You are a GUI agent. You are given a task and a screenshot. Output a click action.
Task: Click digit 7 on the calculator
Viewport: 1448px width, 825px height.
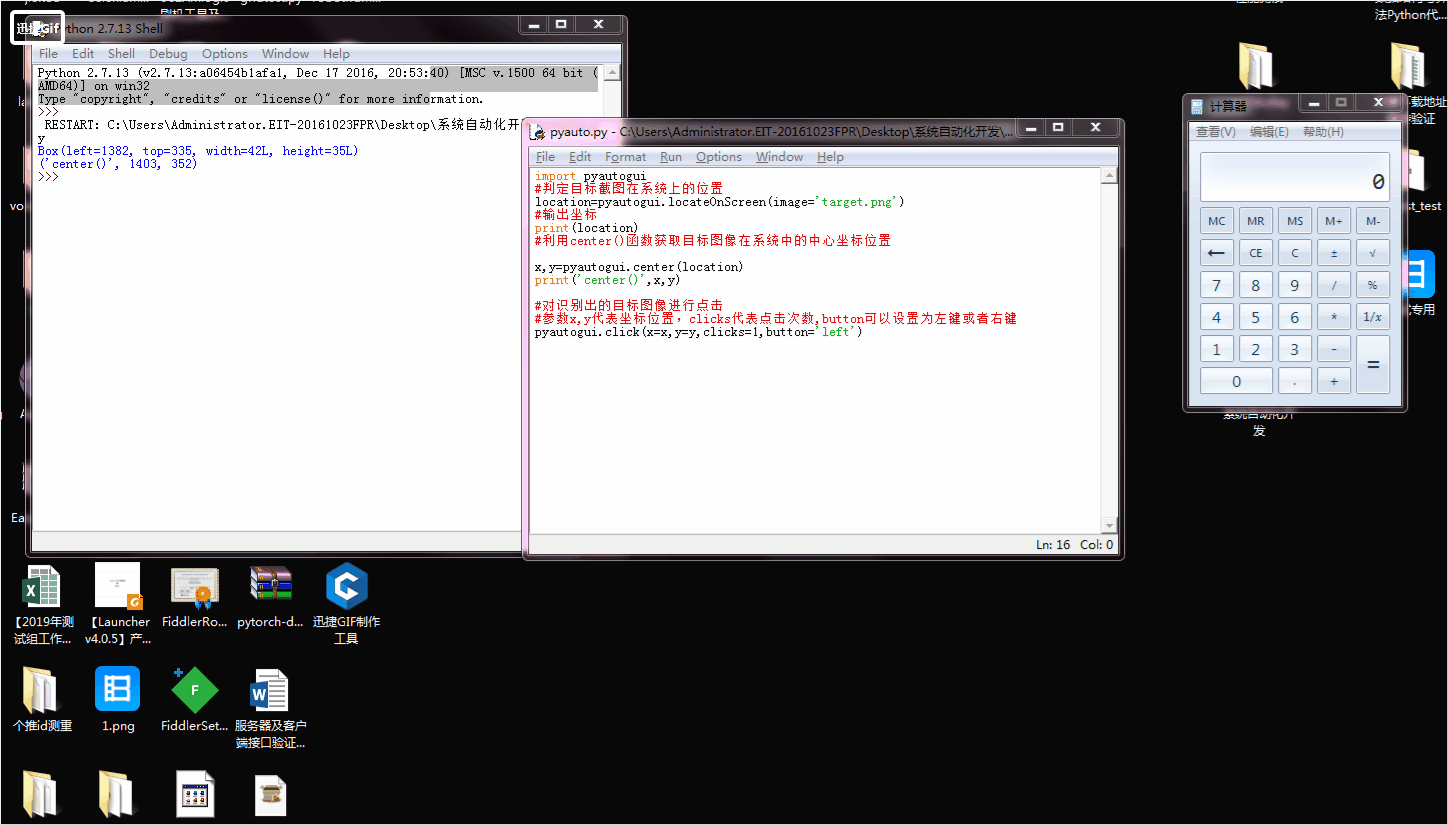click(x=1217, y=285)
